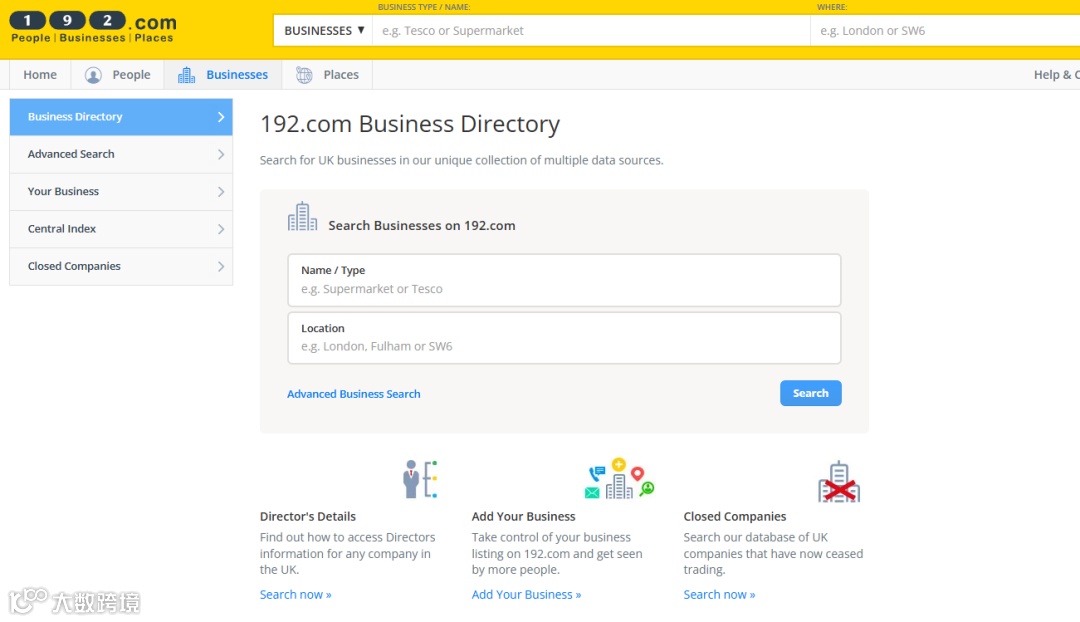Screen dimensions: 1080x622
Task: Expand the Advanced Search sidebar chevron
Action: [221, 154]
